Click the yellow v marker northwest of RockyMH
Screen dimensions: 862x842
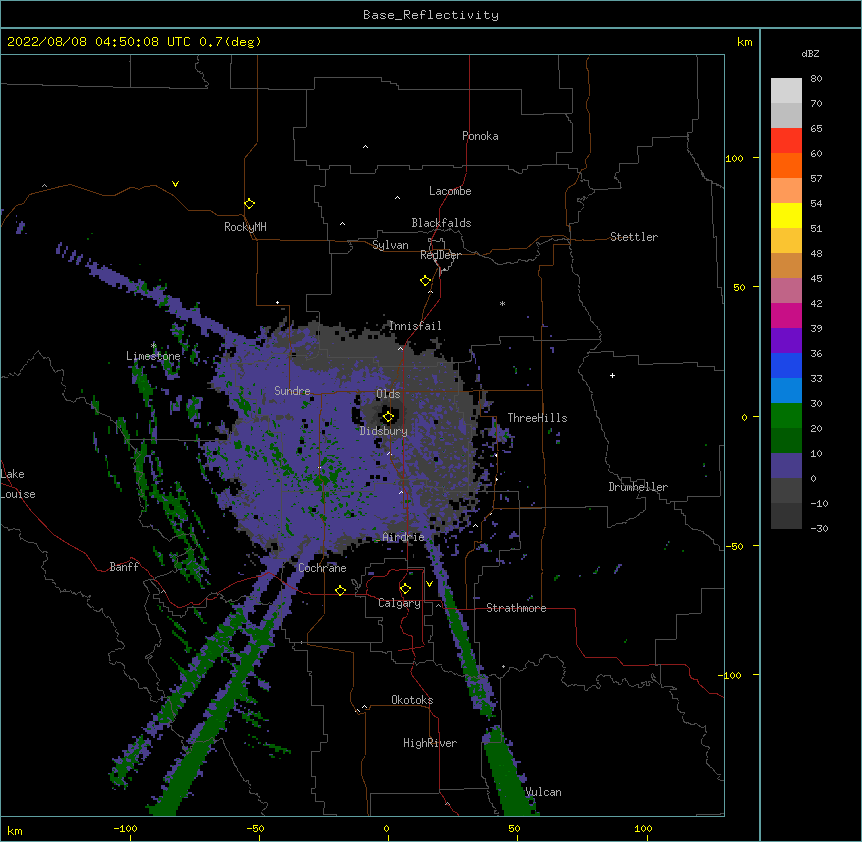pos(175,184)
